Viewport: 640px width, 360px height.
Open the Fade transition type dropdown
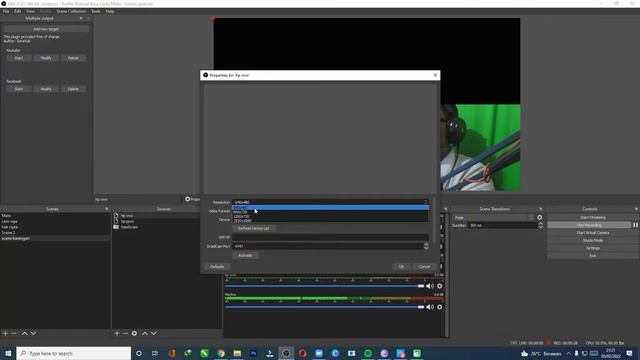point(494,218)
